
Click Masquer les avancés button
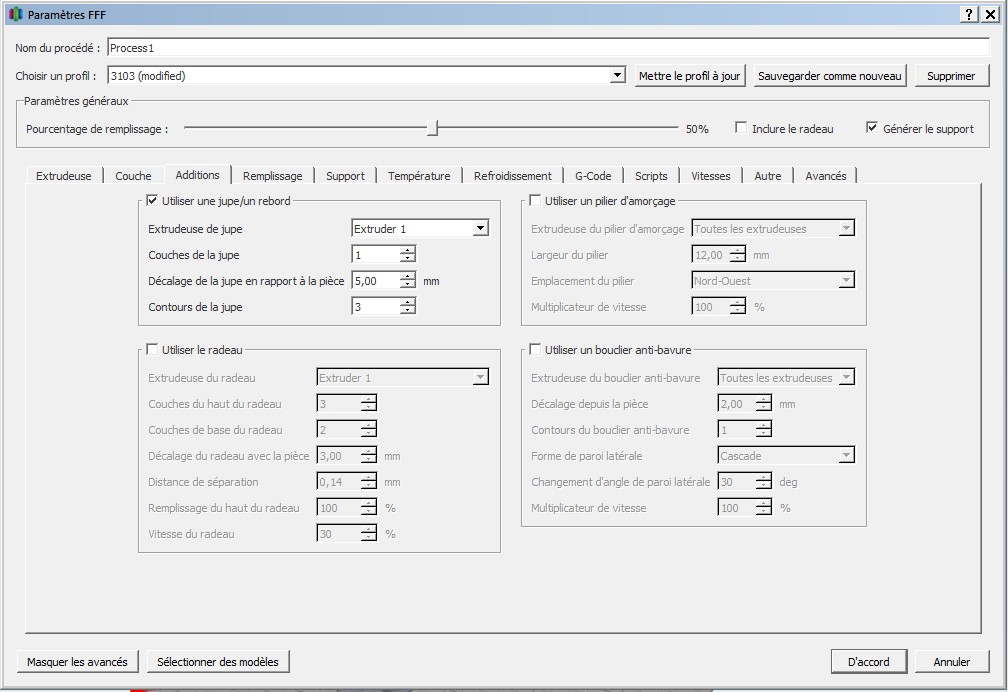tap(77, 662)
